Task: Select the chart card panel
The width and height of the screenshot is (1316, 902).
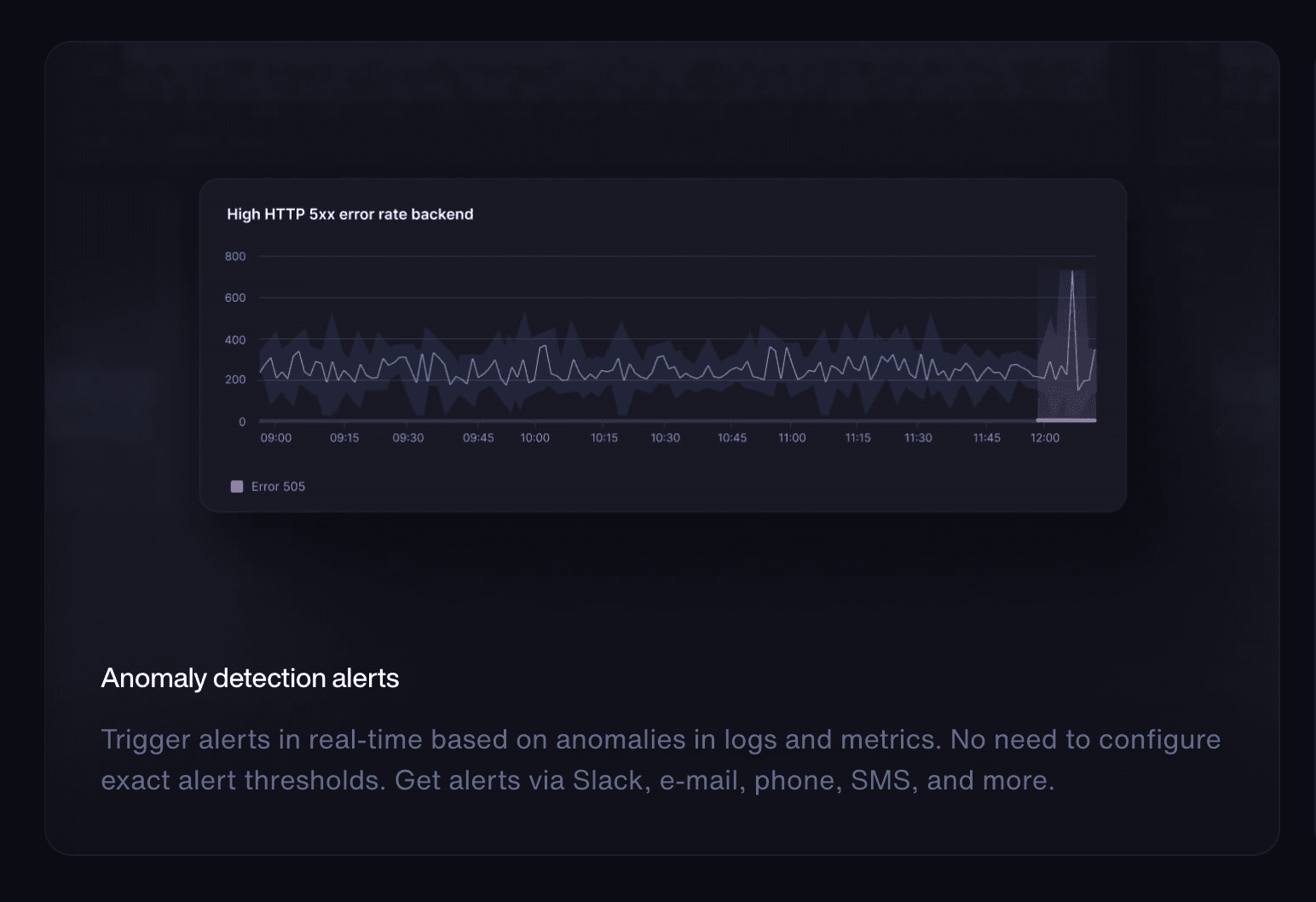Action: (663, 345)
